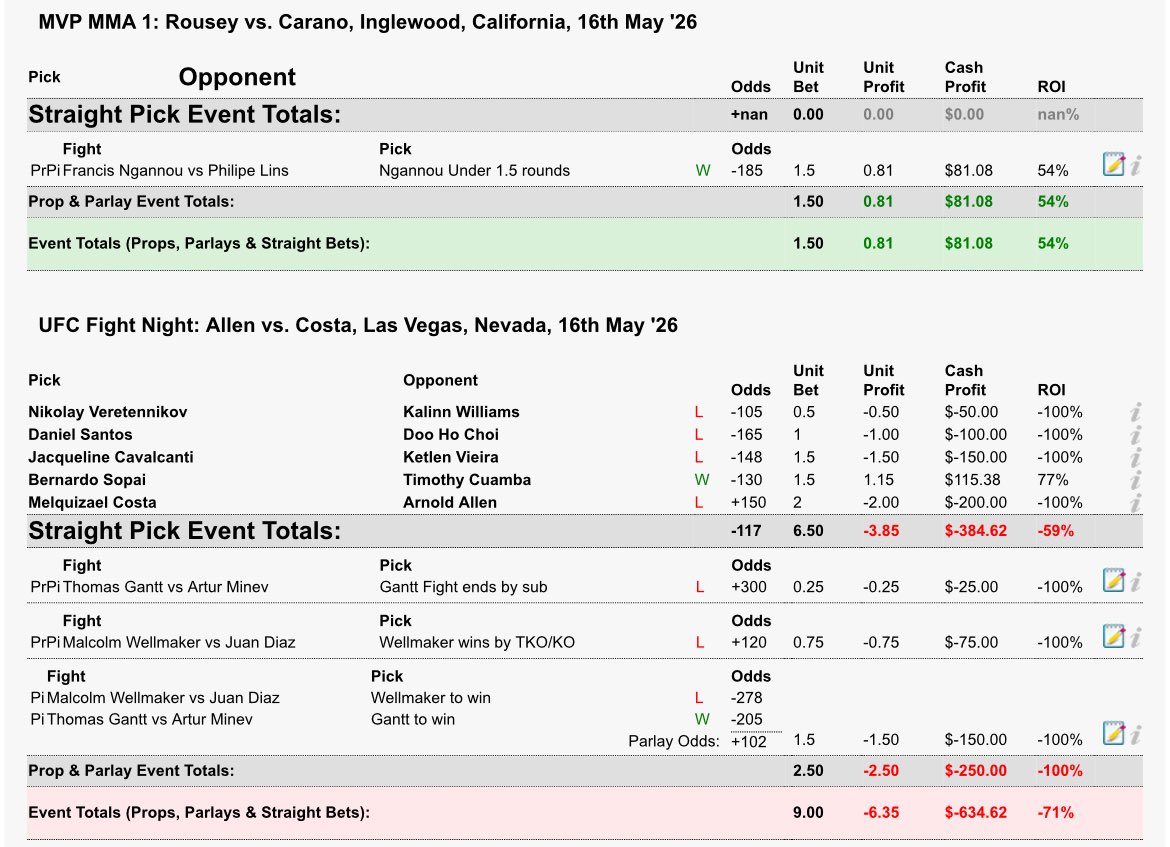Click opponent Doo Ho Choi
Viewport: 1170px width, 847px height.
tap(451, 434)
